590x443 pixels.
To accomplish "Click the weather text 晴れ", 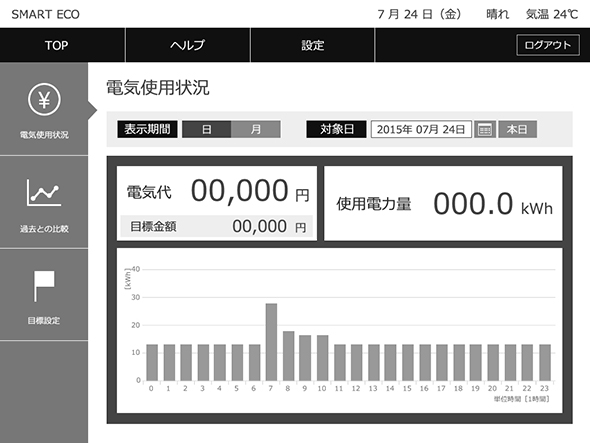I will click(x=497, y=14).
